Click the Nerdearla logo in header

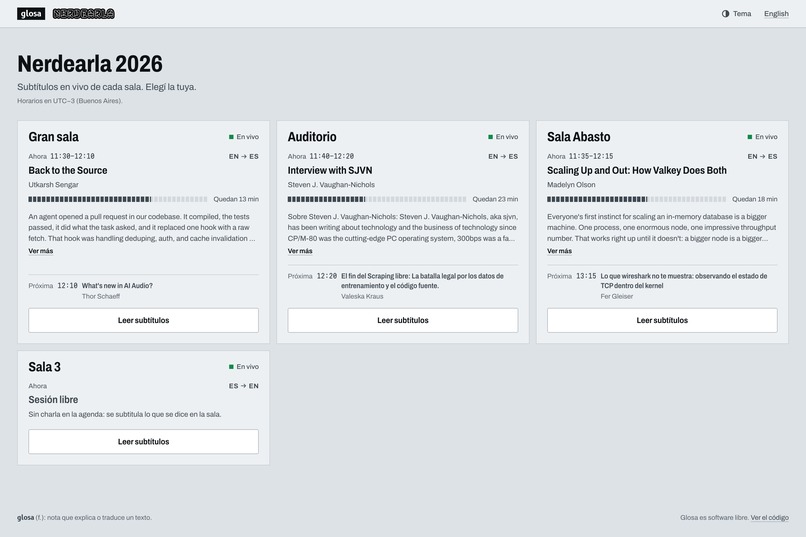coord(84,14)
